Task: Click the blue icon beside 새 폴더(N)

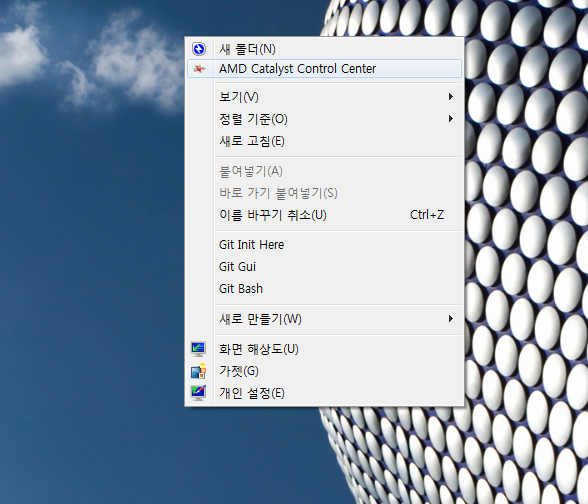Action: [199, 49]
